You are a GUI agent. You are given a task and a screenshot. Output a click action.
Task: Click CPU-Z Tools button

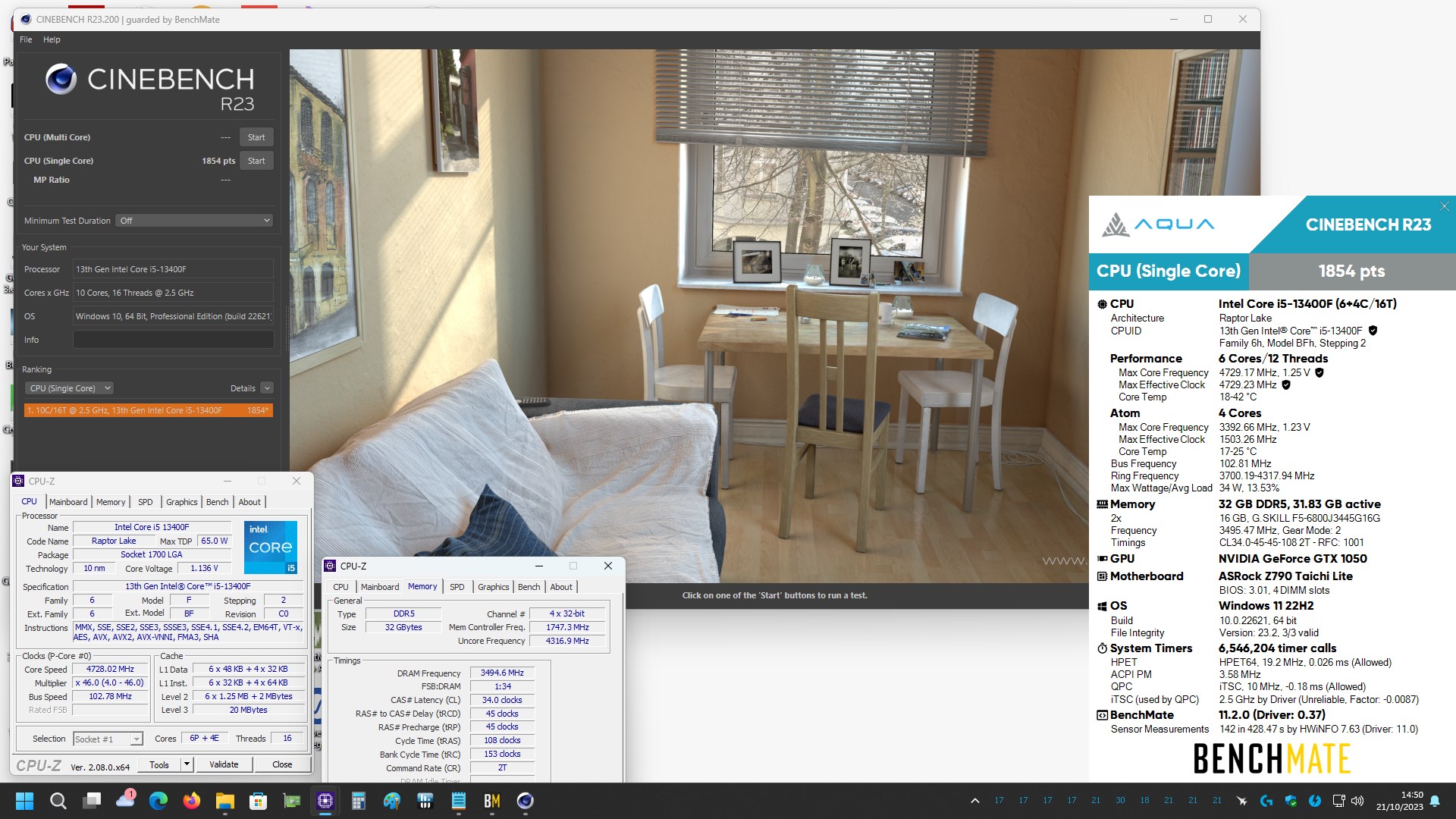(159, 764)
